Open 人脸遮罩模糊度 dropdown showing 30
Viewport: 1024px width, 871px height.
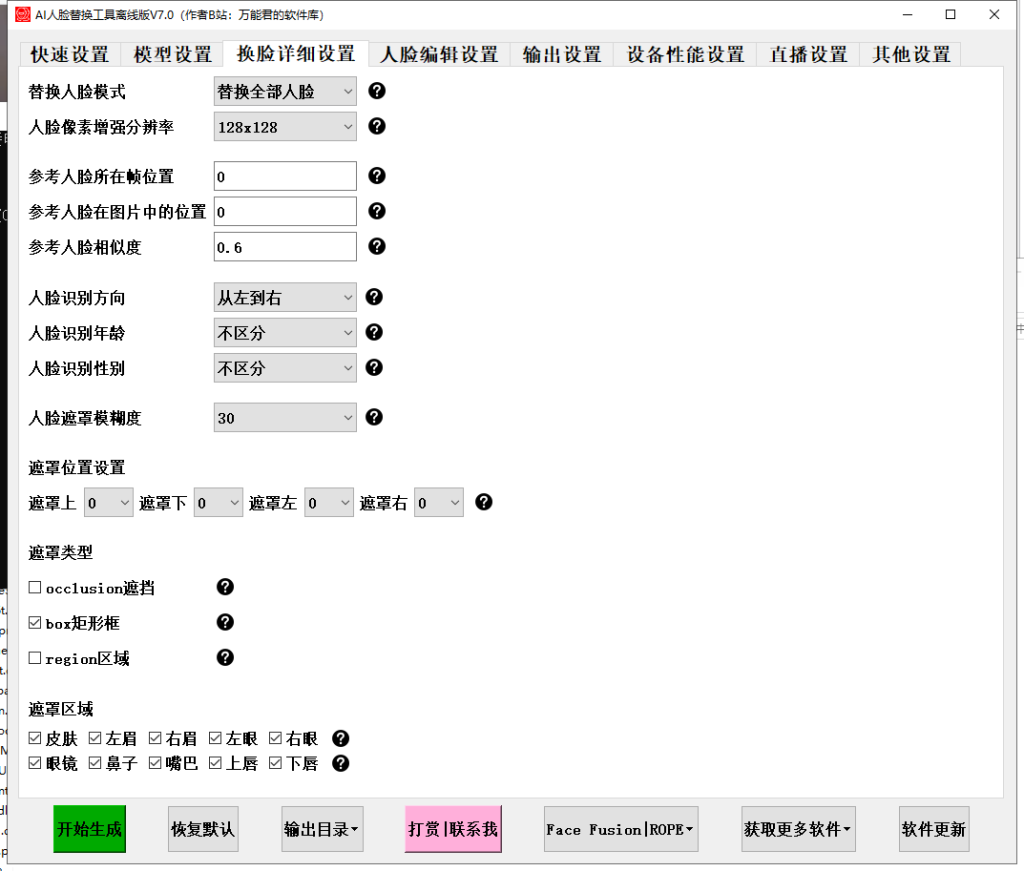coord(285,418)
